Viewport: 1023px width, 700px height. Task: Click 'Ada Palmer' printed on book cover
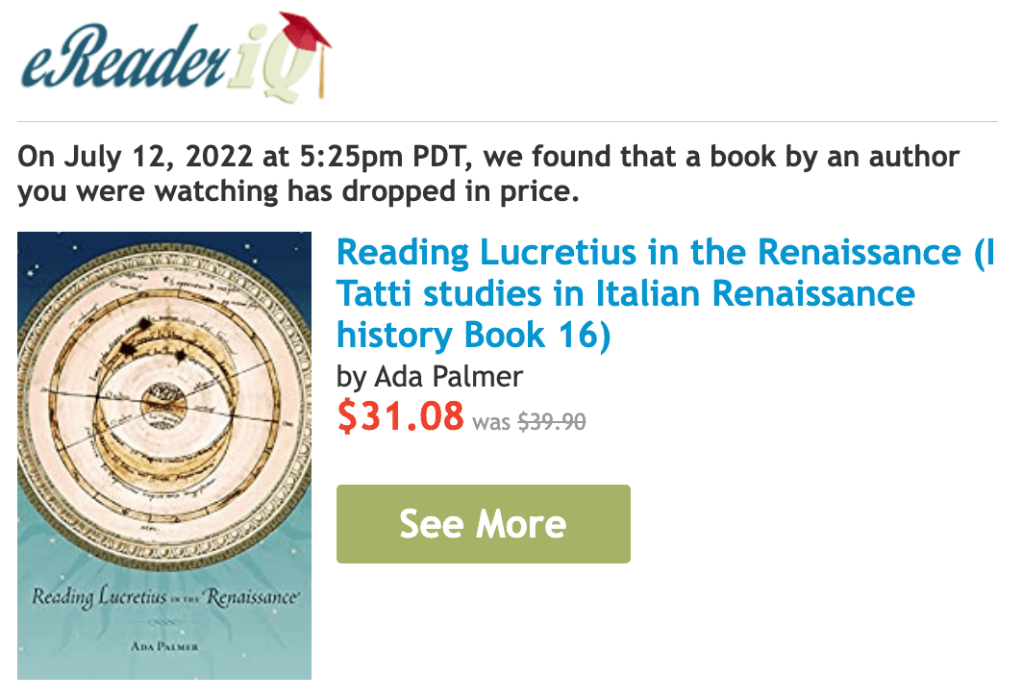[165, 647]
